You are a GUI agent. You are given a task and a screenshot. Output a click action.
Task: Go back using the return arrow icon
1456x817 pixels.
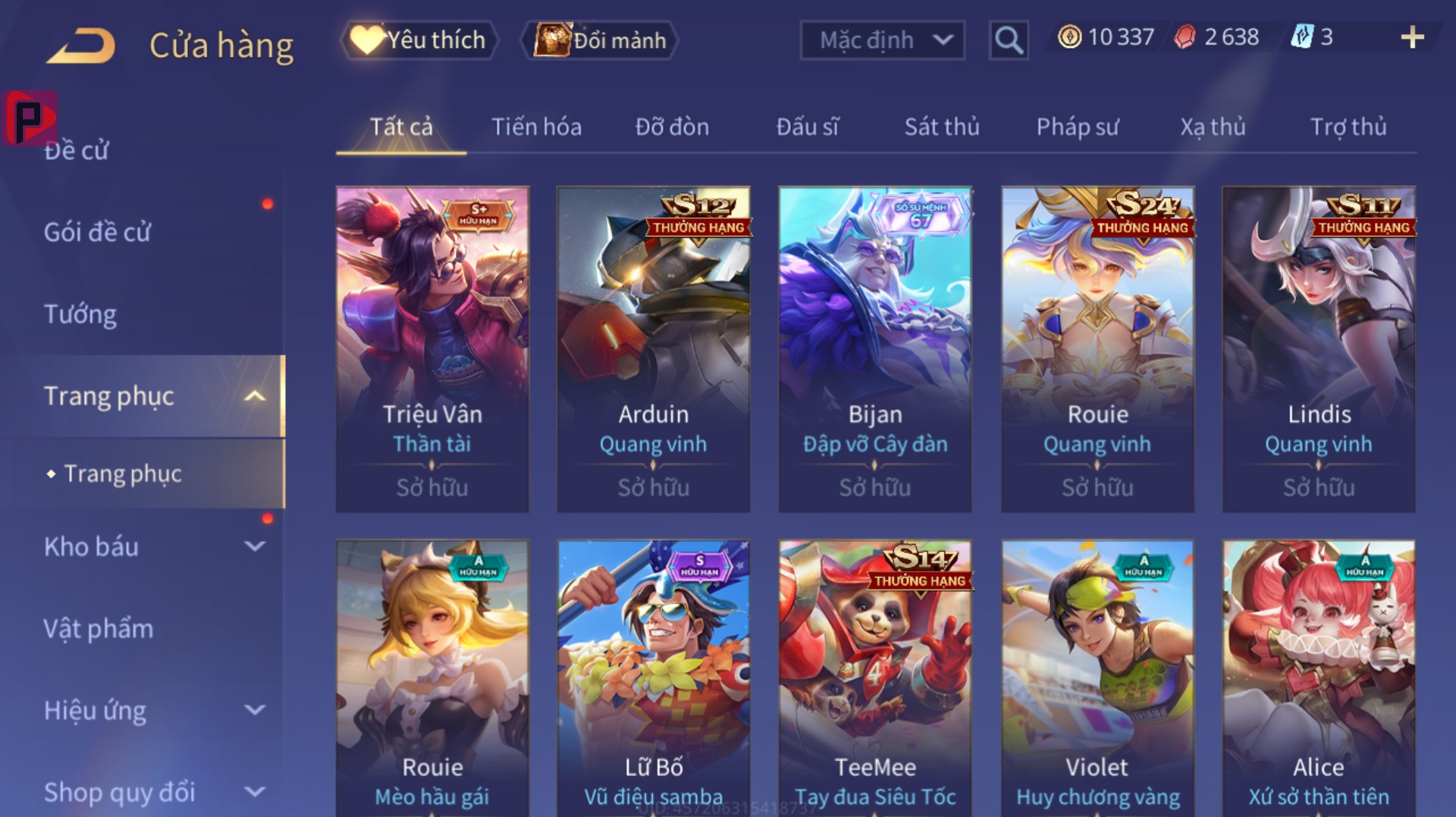click(x=80, y=45)
